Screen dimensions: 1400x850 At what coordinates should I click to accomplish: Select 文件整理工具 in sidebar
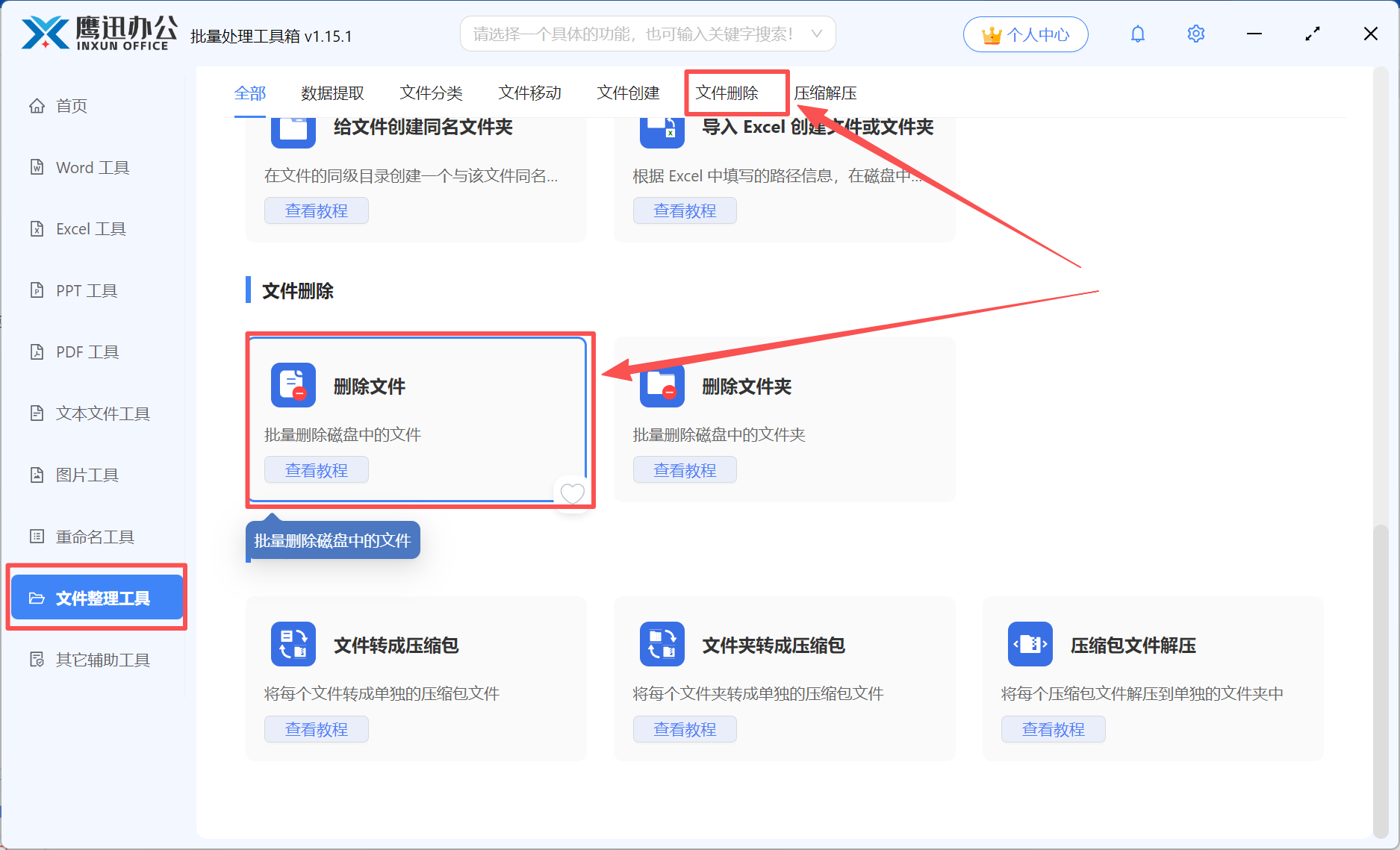[x=97, y=598]
